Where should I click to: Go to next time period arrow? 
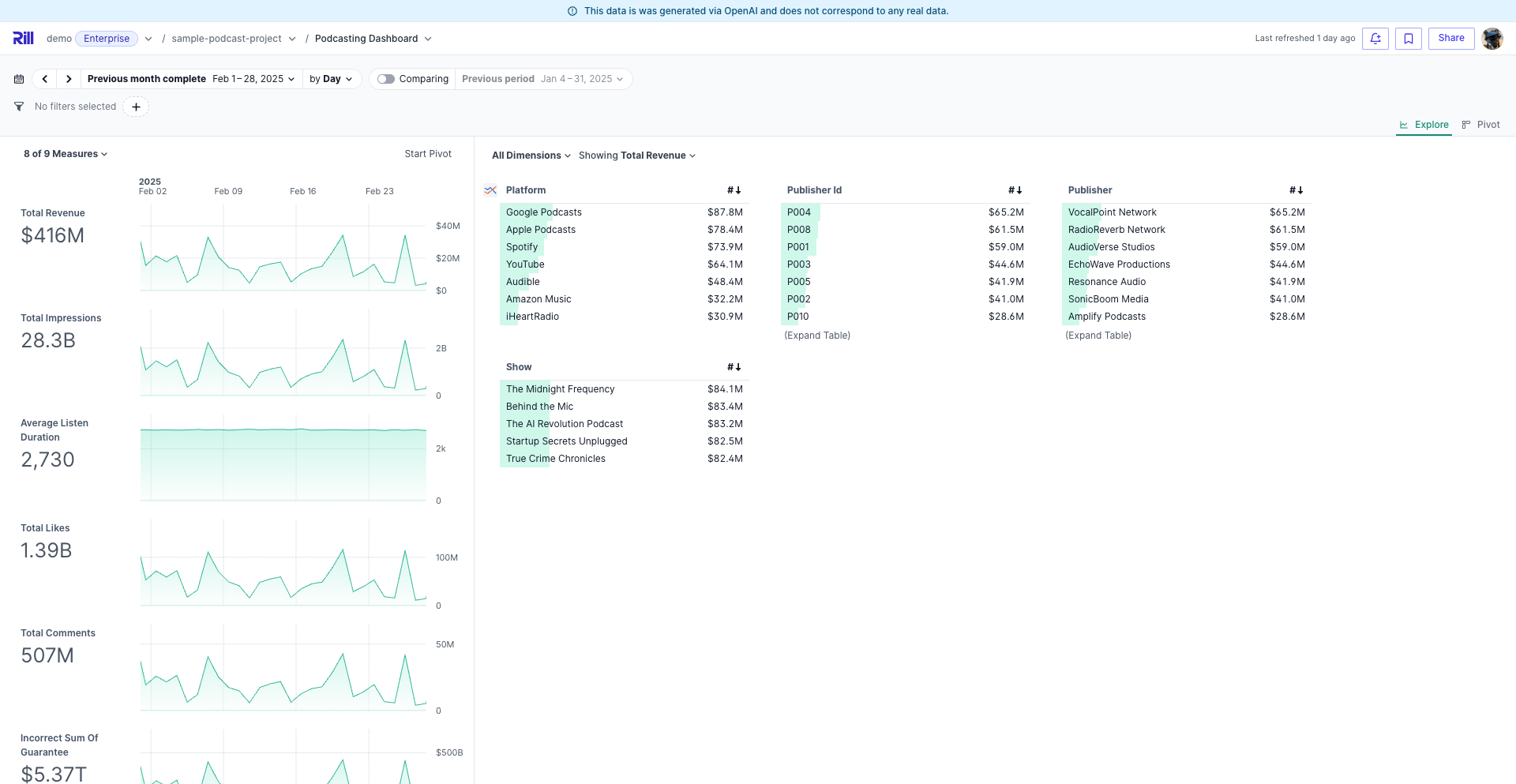(x=69, y=79)
